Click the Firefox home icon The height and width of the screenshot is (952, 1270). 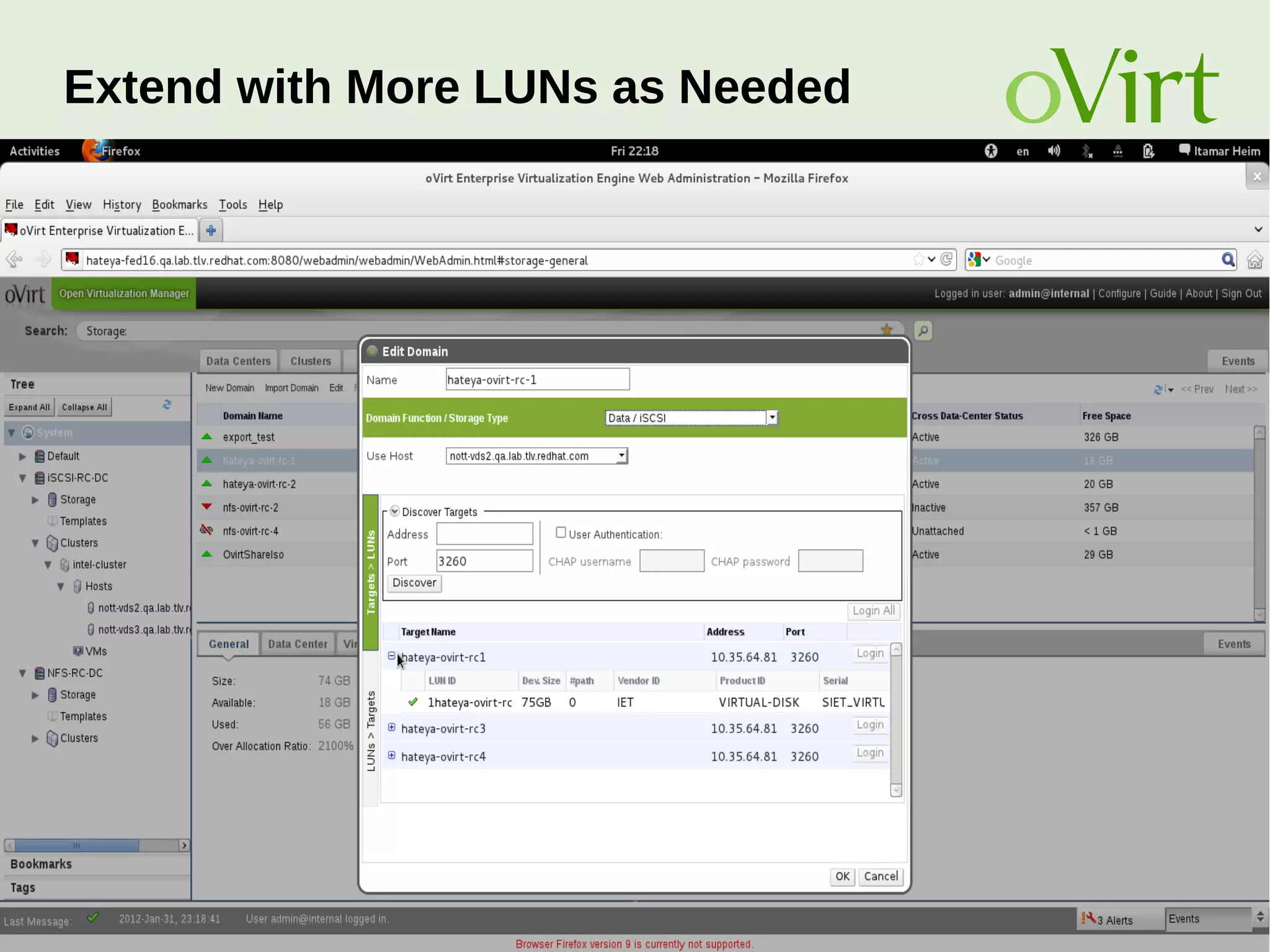coord(1255,260)
